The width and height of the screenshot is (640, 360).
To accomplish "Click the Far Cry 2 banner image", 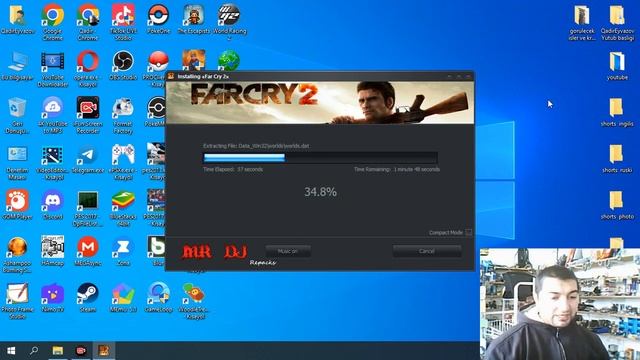I will [x=320, y=102].
